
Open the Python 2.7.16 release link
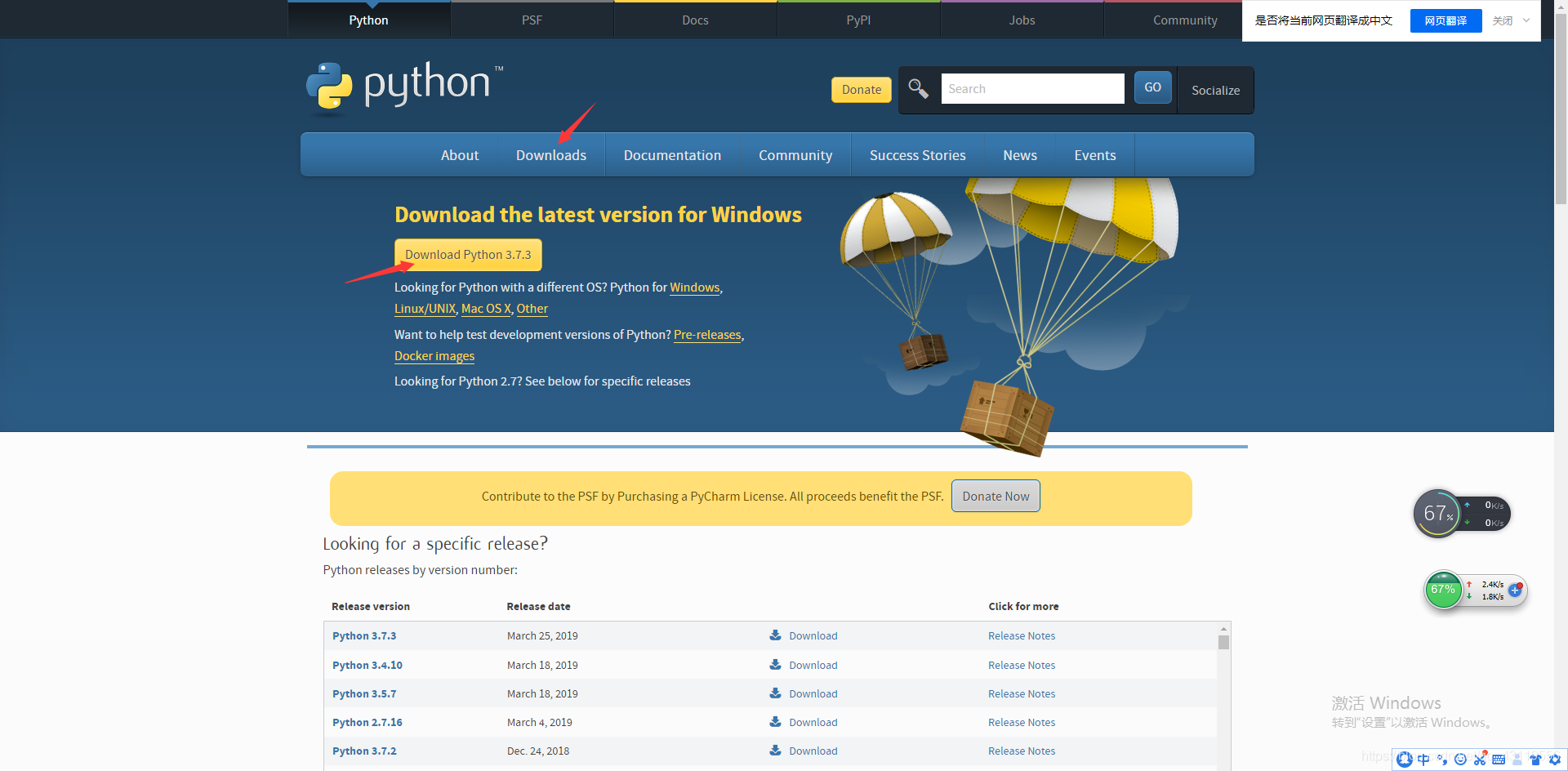point(367,722)
